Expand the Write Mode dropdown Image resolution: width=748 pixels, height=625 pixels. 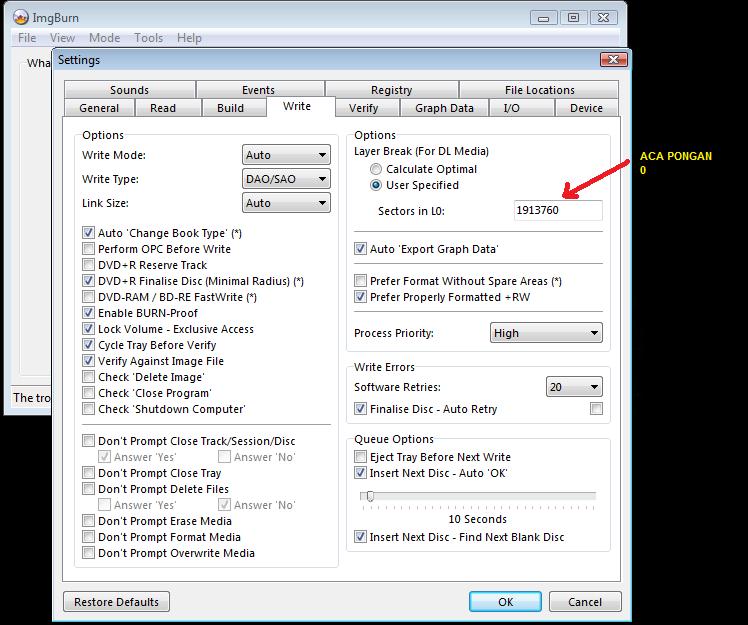tap(286, 155)
